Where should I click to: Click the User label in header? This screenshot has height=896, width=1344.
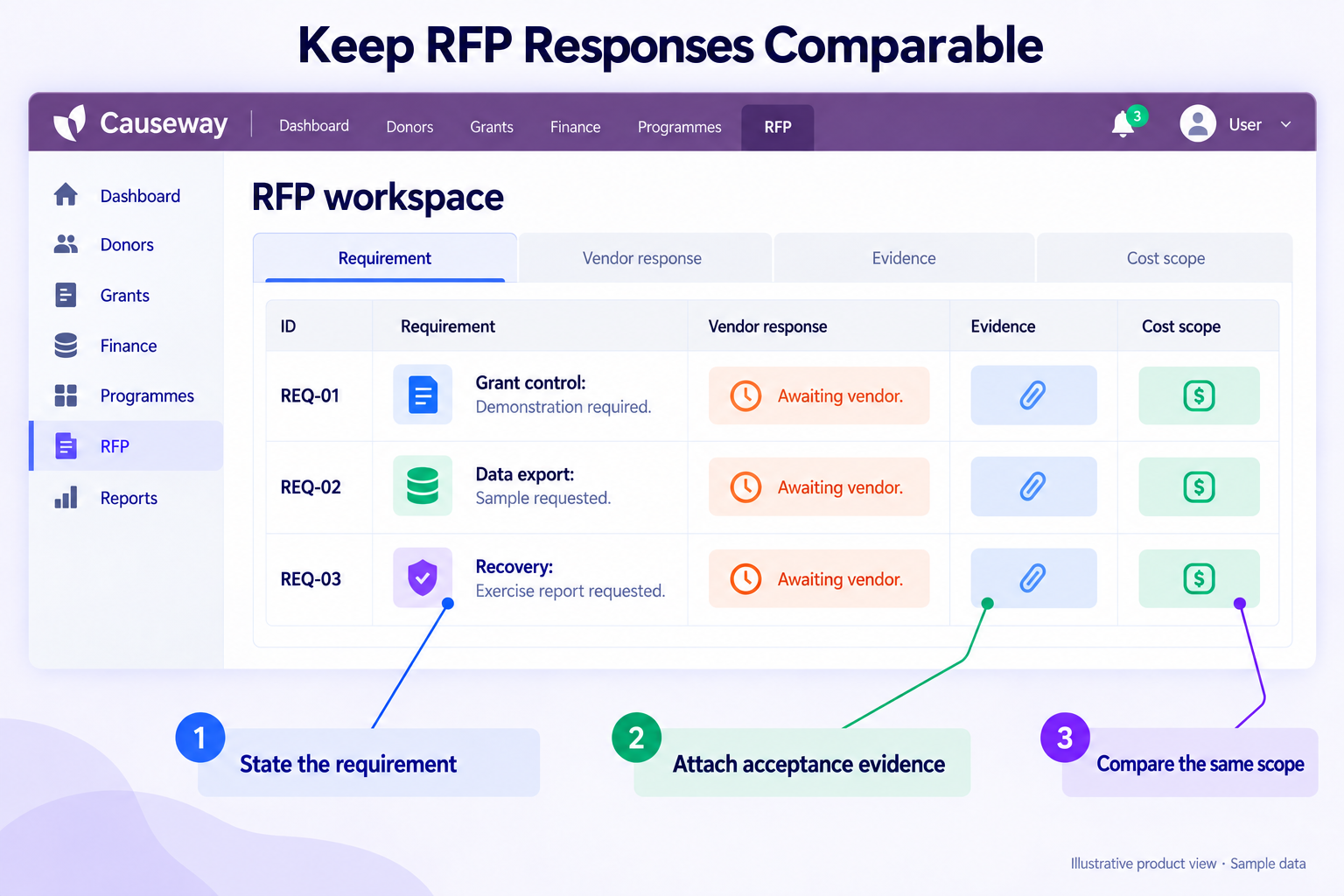[1245, 124]
